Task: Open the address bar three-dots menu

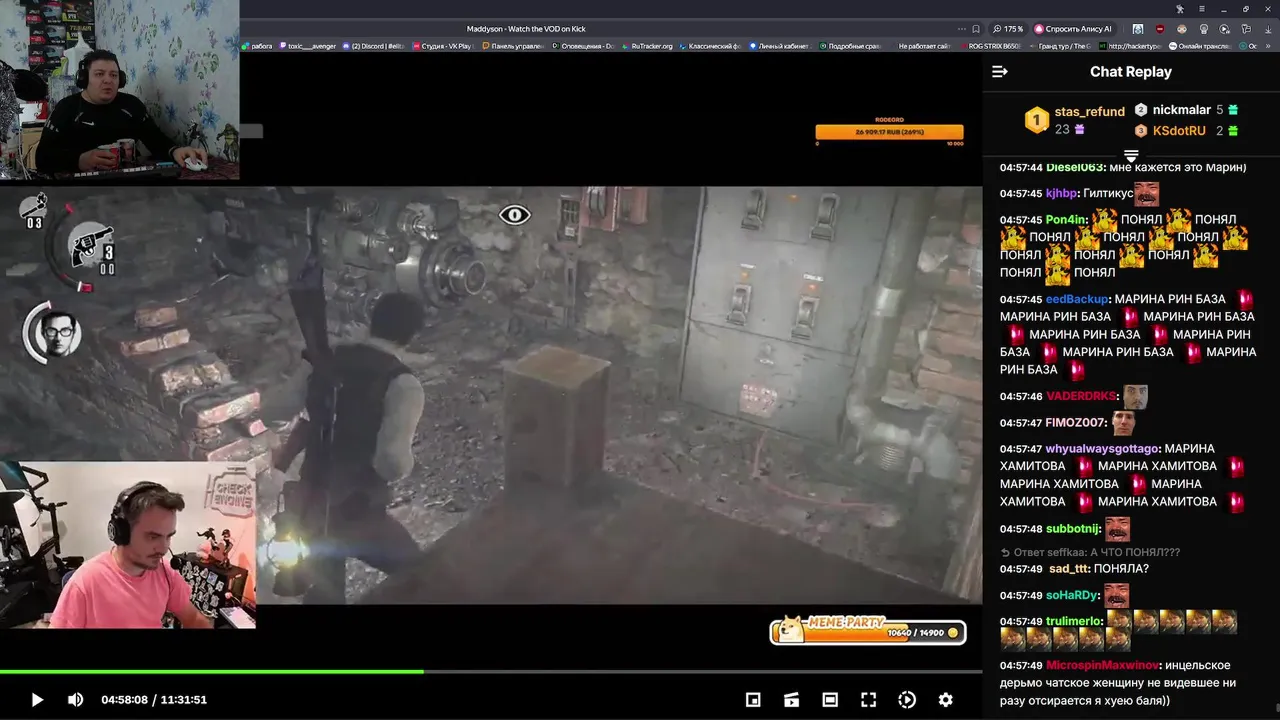Action: tap(962, 29)
